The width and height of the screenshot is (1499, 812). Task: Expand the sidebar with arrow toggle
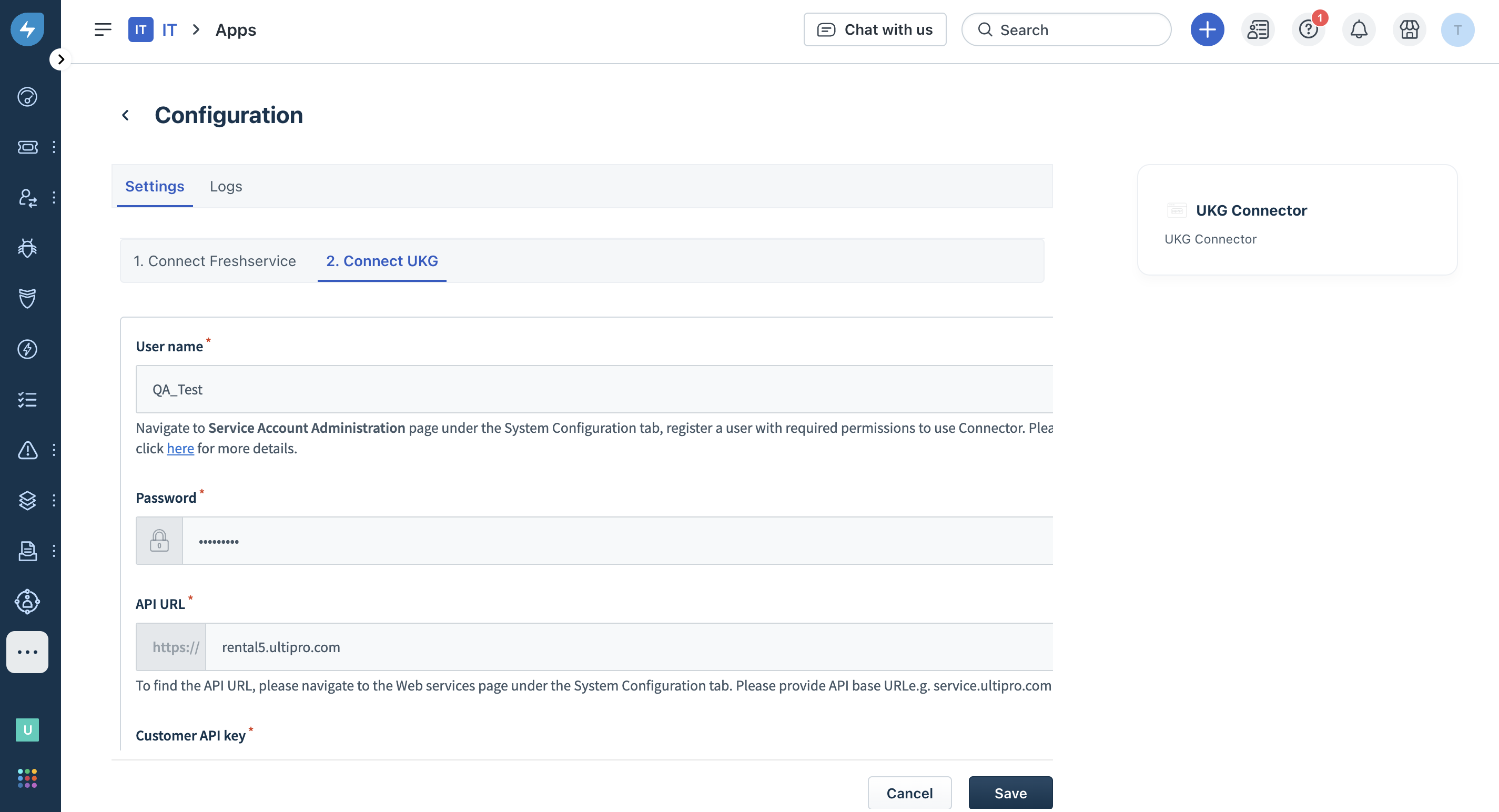[x=60, y=59]
